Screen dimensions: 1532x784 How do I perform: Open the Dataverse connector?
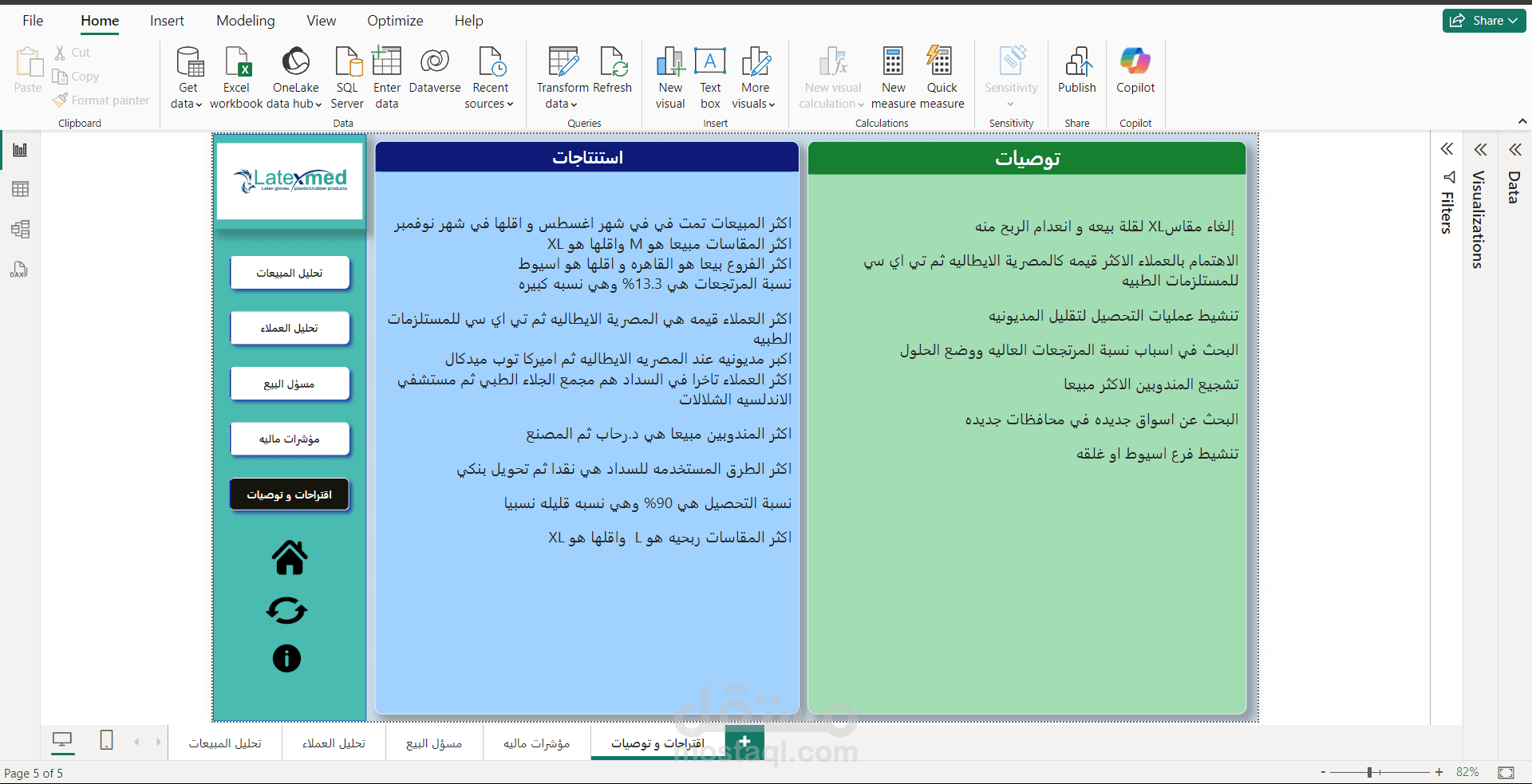point(435,70)
